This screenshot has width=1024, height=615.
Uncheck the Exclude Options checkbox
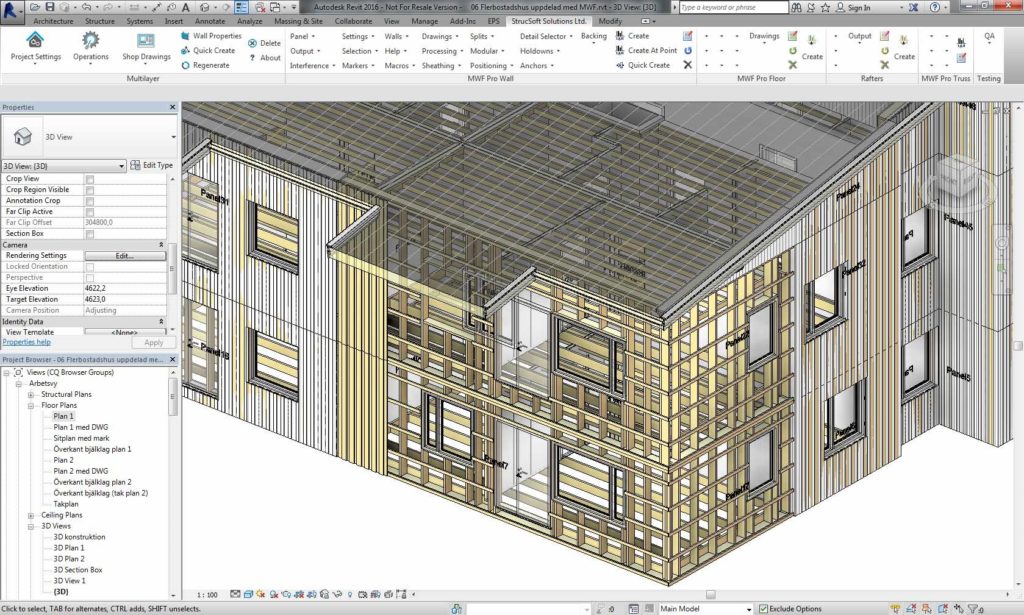763,608
